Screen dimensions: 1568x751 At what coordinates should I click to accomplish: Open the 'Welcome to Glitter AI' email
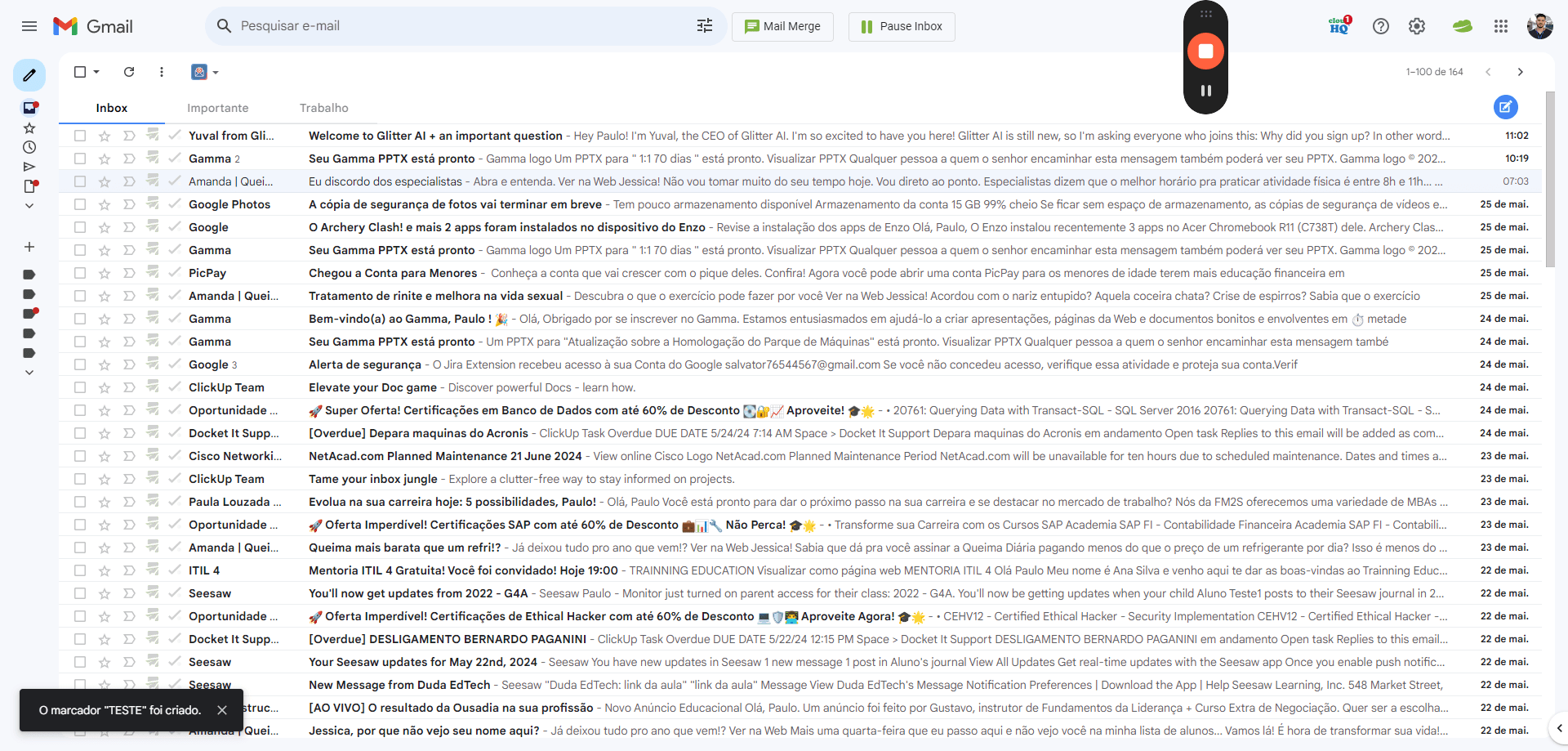[800, 136]
